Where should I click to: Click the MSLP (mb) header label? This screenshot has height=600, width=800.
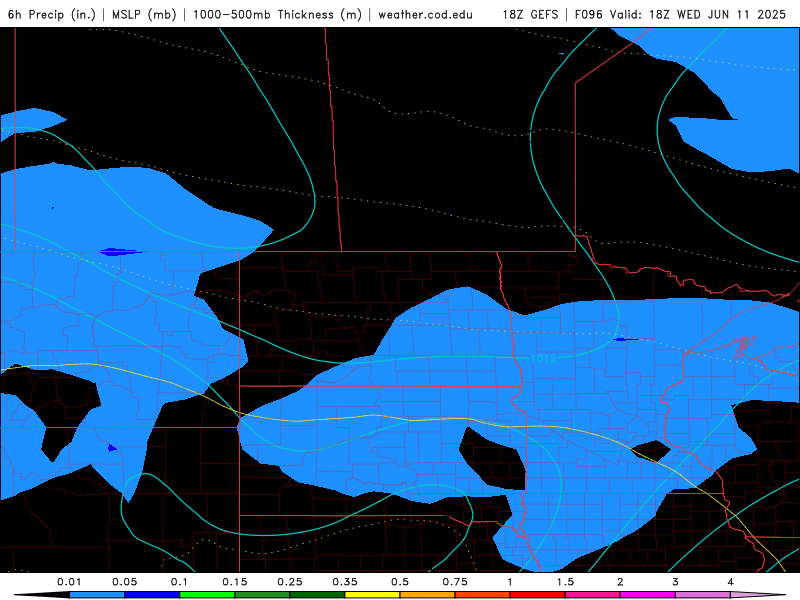144,14
